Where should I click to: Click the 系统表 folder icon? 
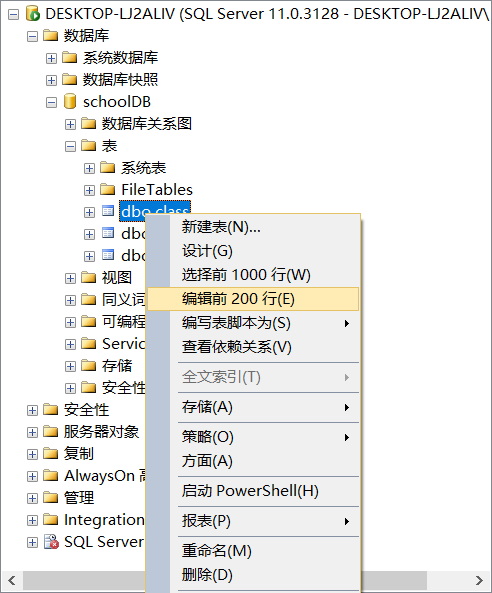tap(108, 168)
